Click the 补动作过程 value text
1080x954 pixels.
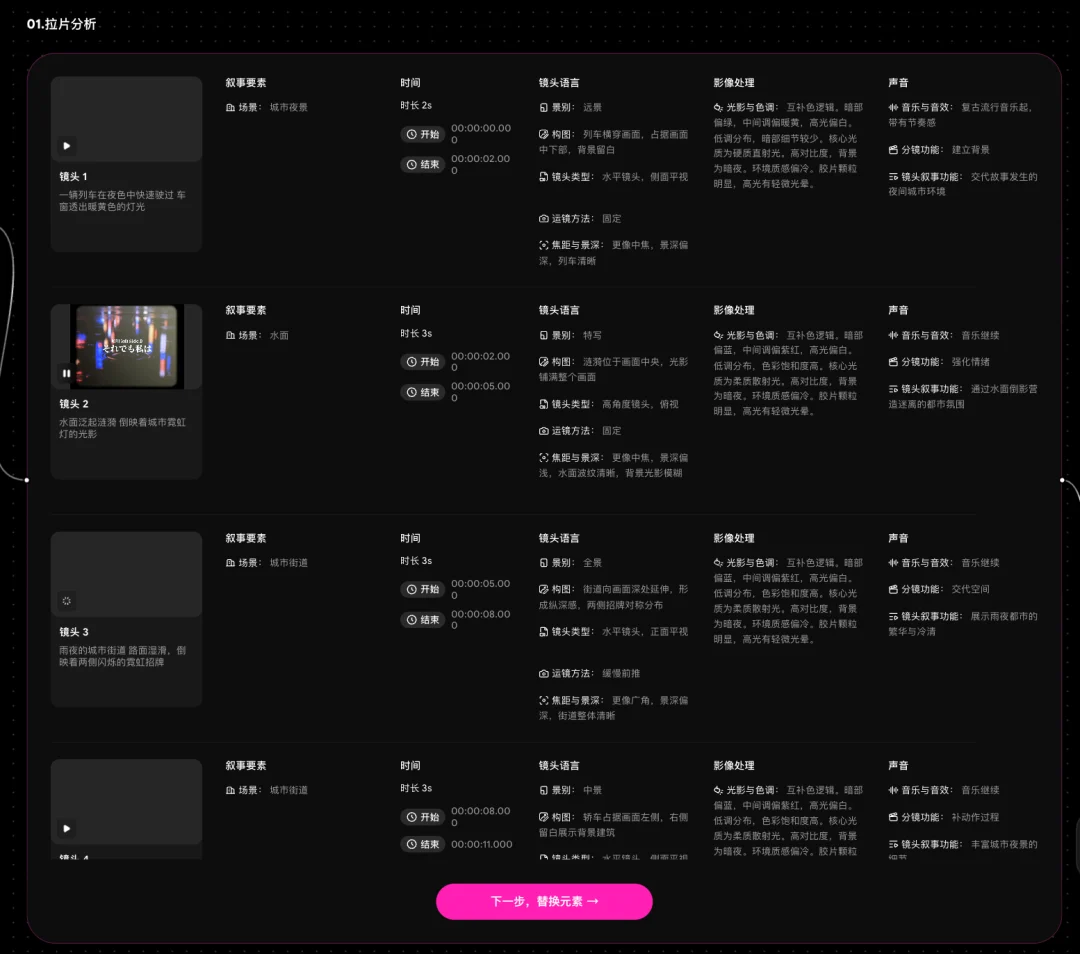pos(975,817)
